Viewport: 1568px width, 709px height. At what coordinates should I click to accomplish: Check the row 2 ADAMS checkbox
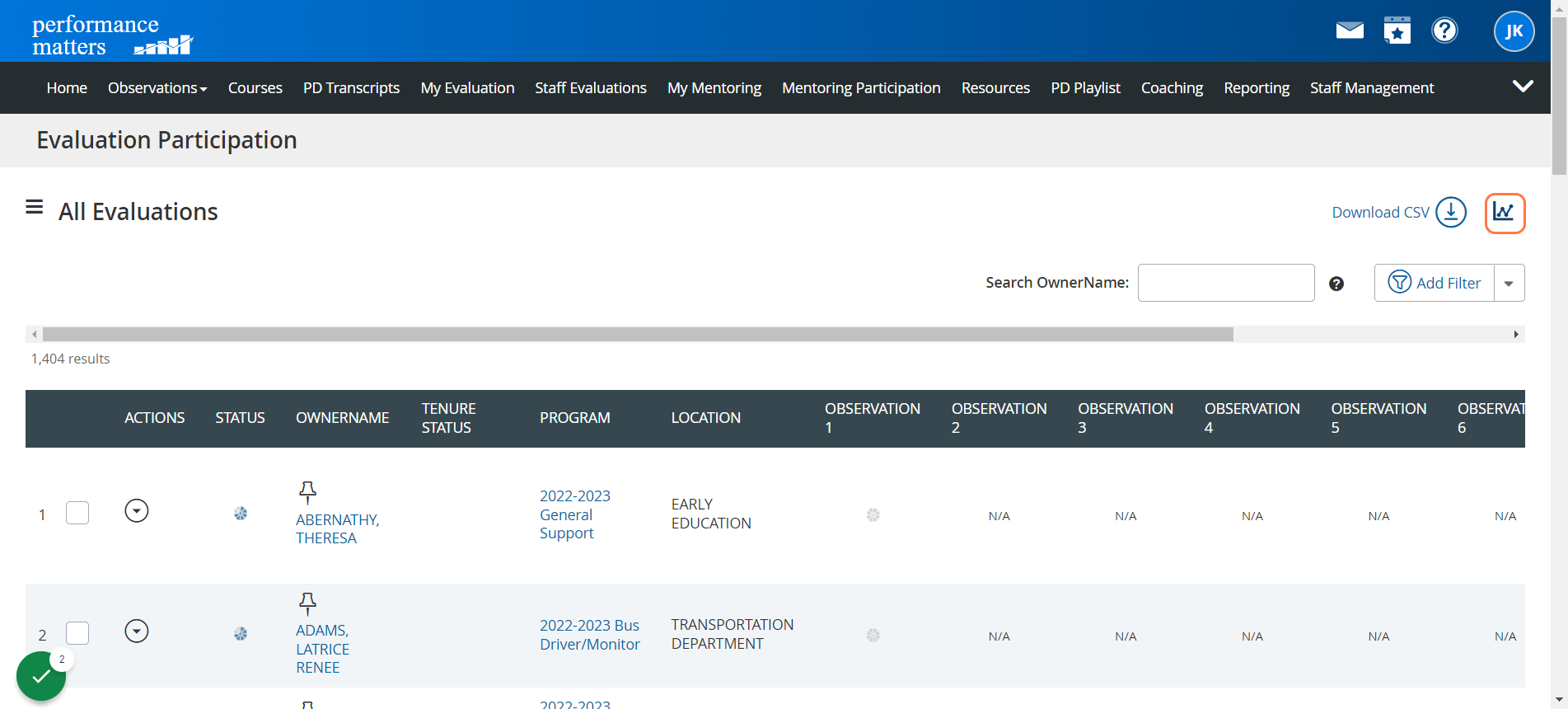(77, 633)
